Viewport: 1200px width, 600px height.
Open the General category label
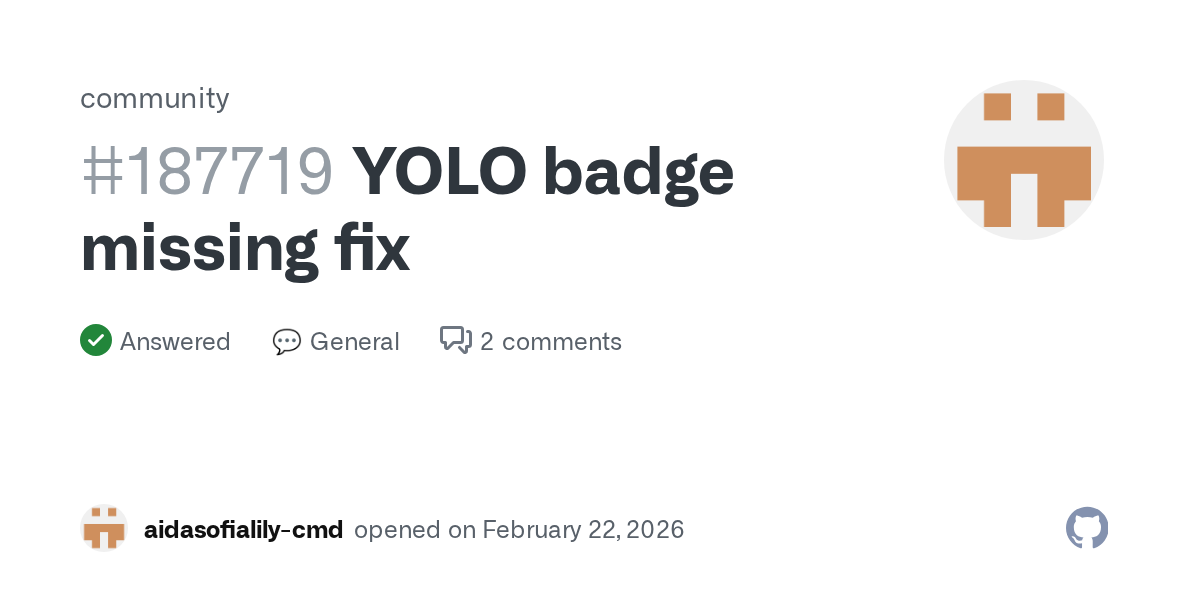(354, 342)
